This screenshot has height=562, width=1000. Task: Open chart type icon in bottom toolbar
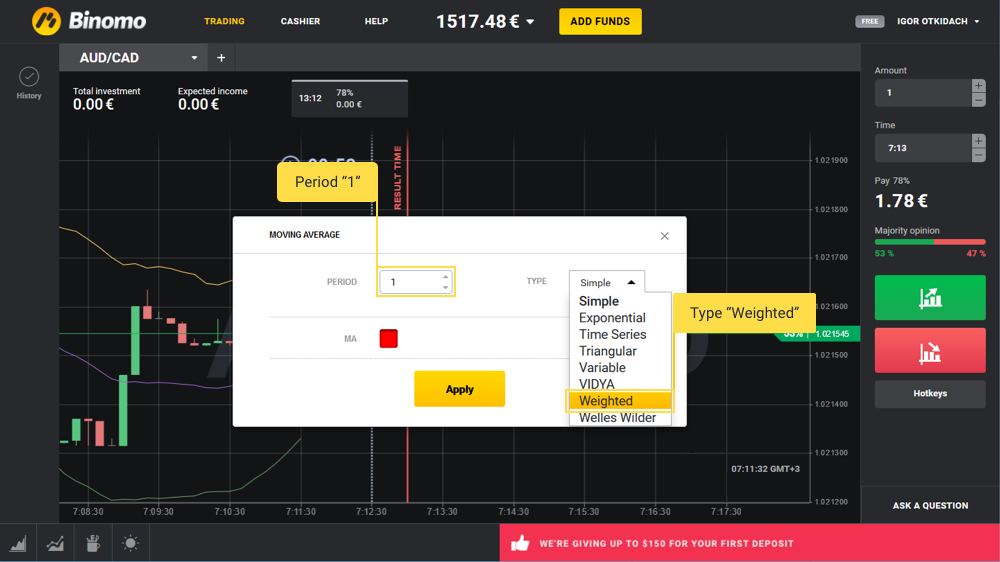[x=18, y=544]
